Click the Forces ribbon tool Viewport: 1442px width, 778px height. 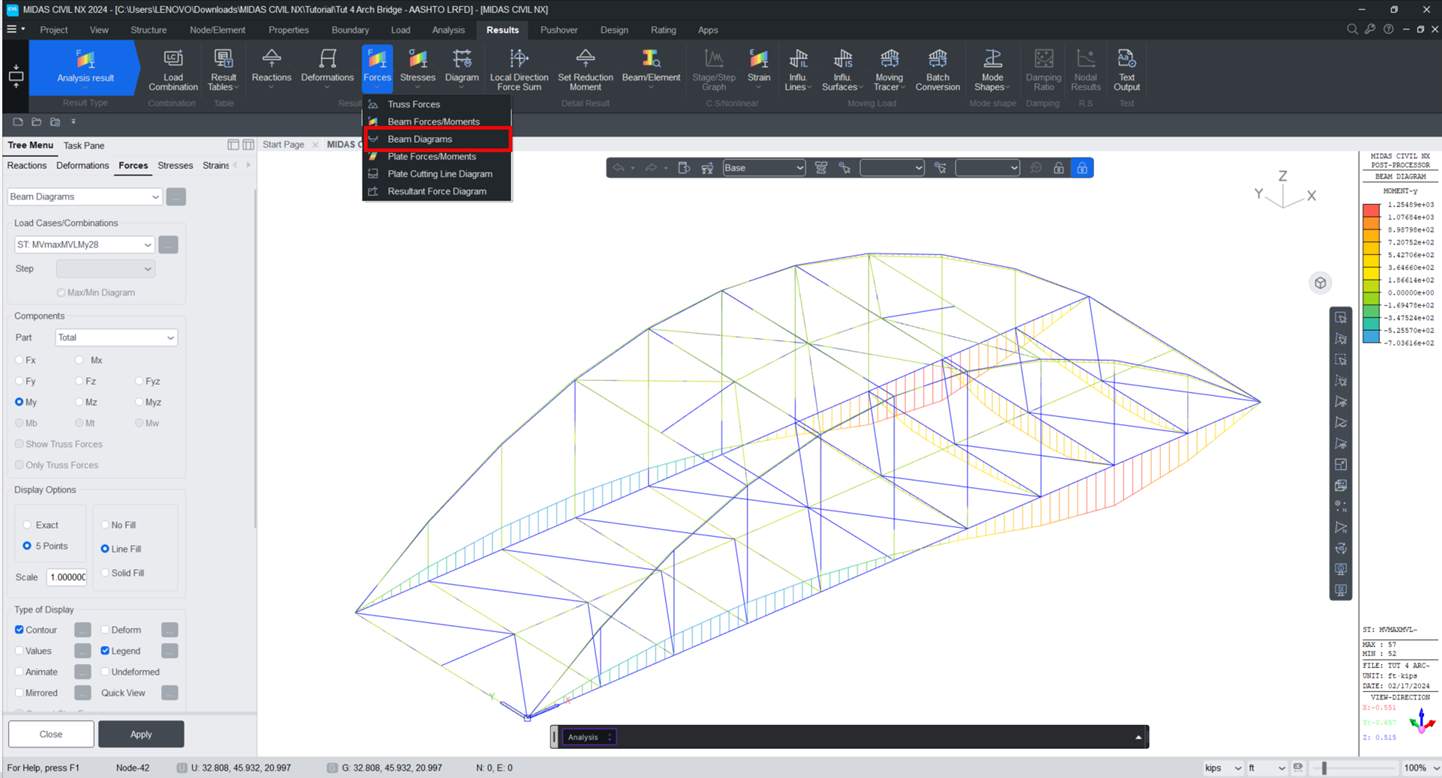[377, 67]
